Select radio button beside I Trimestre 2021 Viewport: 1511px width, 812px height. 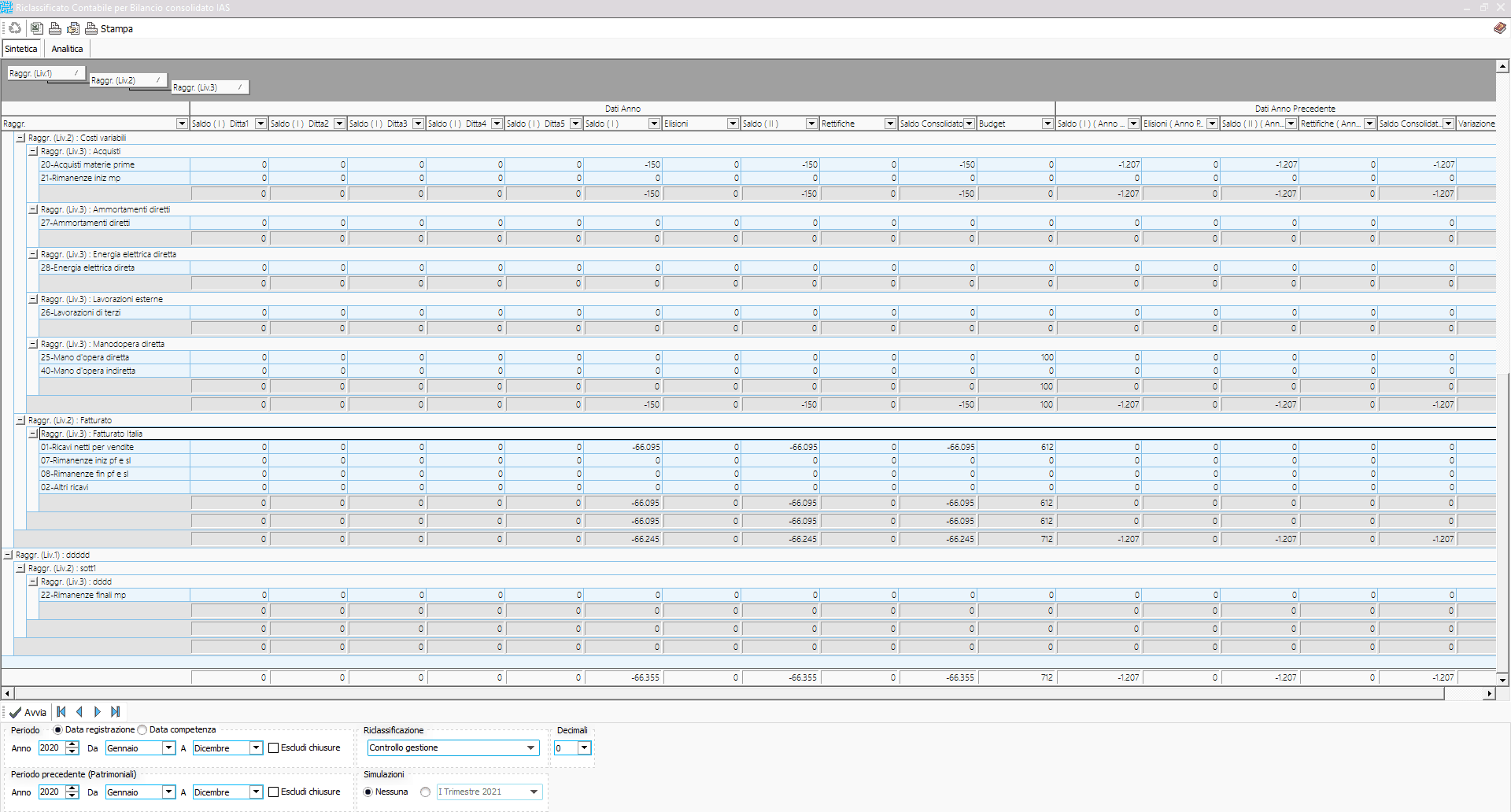pos(426,792)
